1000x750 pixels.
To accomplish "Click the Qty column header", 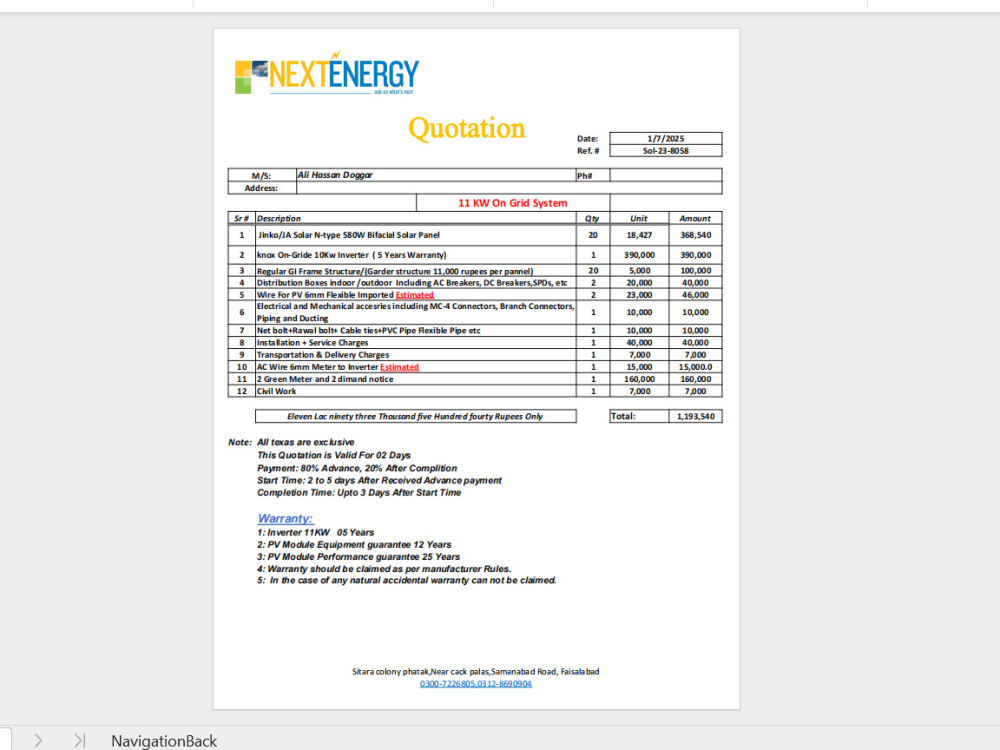I will coord(592,218).
